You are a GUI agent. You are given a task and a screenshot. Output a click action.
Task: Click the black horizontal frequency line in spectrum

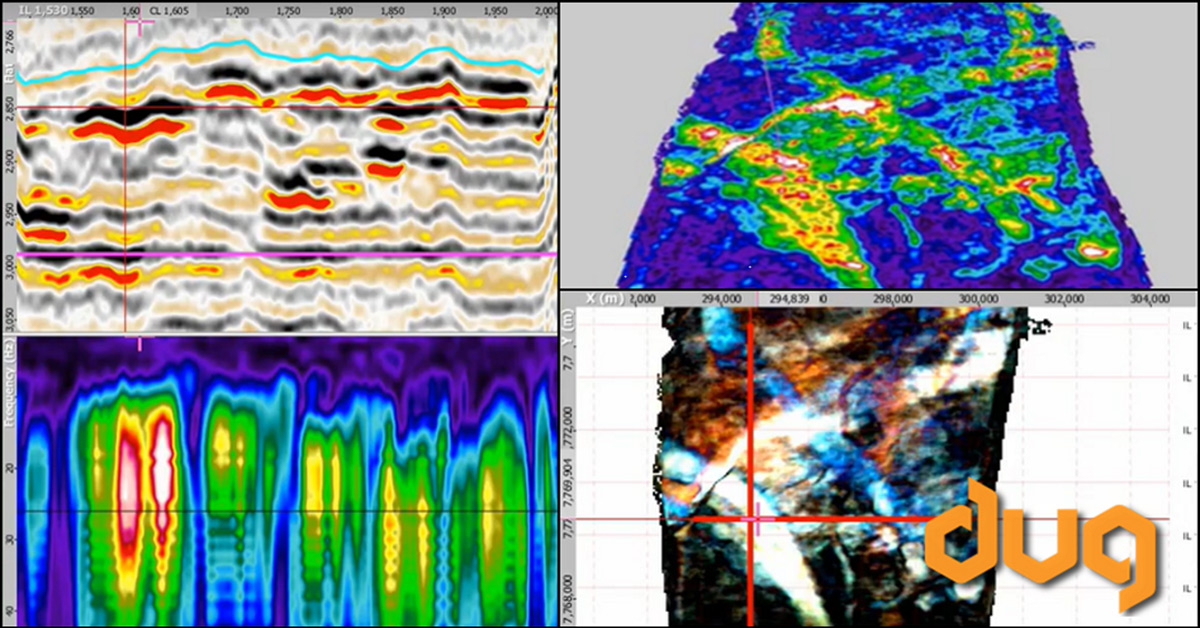[300, 512]
